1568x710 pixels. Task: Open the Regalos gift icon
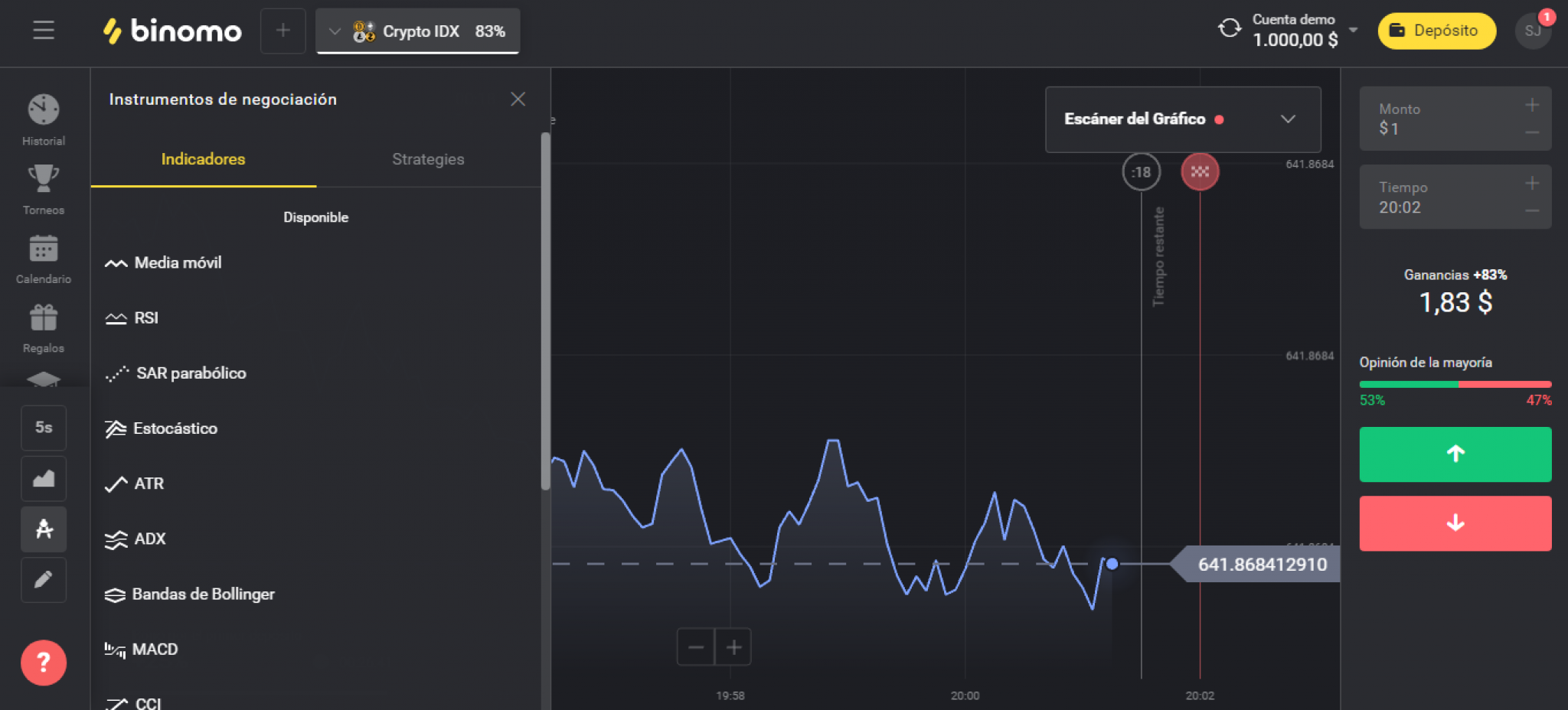tap(44, 318)
